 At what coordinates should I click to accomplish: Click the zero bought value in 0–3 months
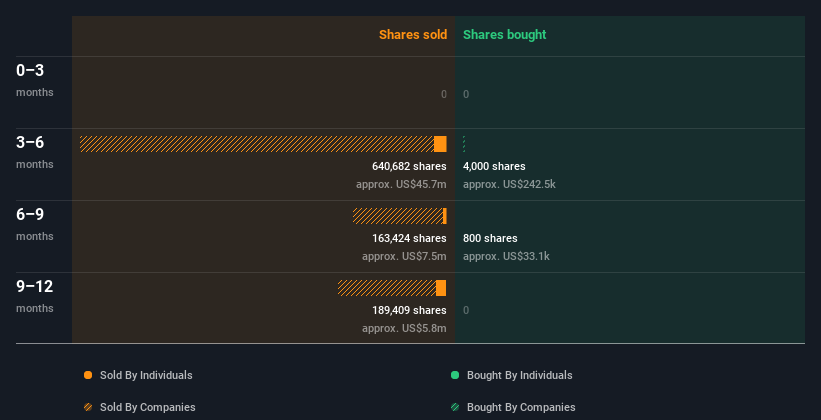(466, 94)
